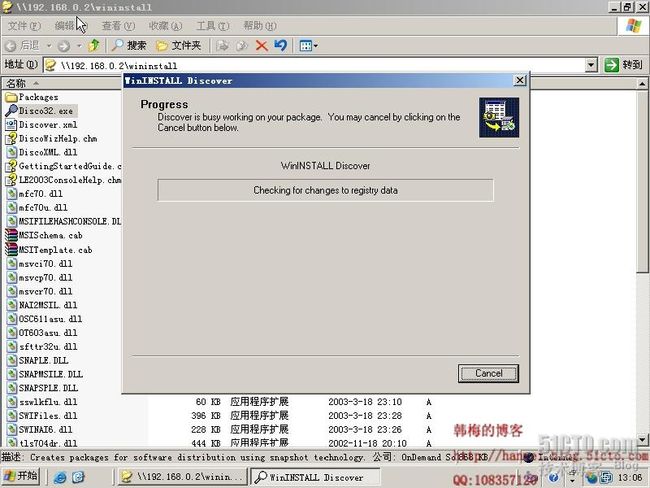Click the red Delete X toolbar icon
The image size is (650, 488).
(x=262, y=46)
